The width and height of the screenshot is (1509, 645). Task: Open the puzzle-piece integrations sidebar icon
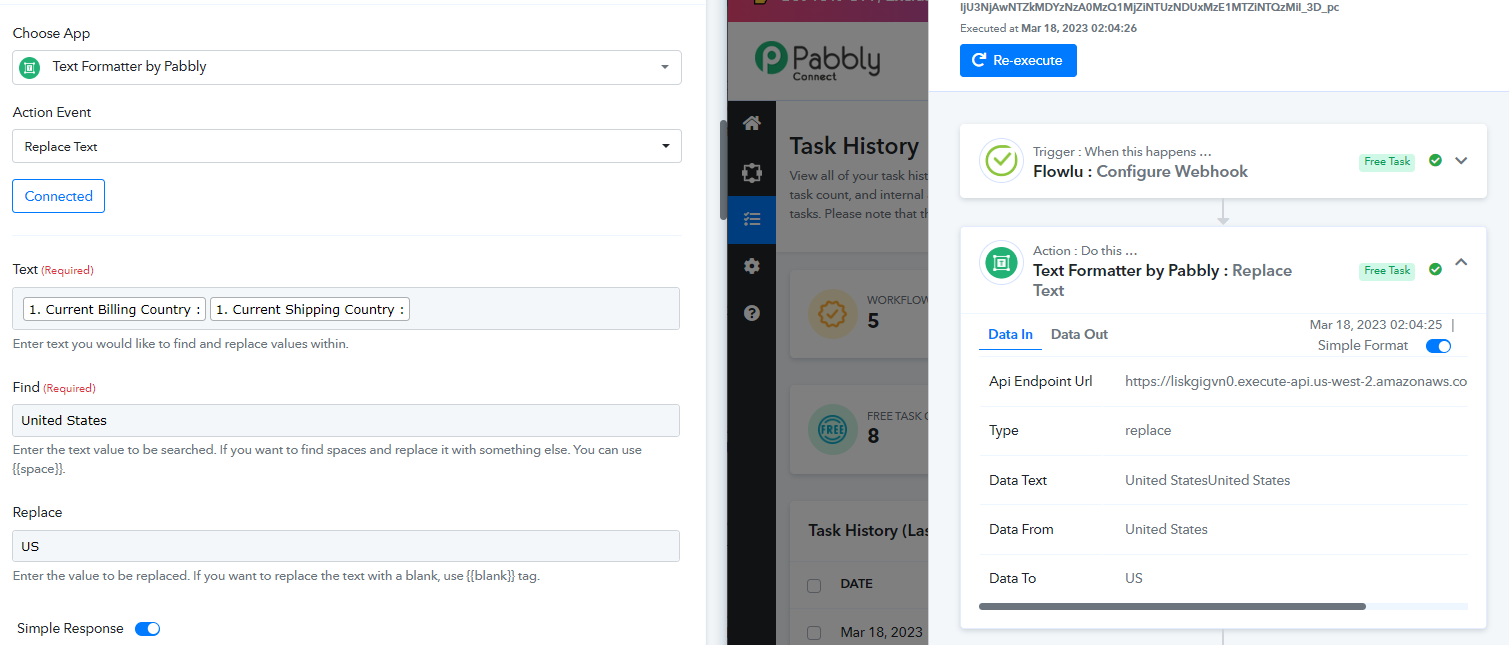pos(752,173)
